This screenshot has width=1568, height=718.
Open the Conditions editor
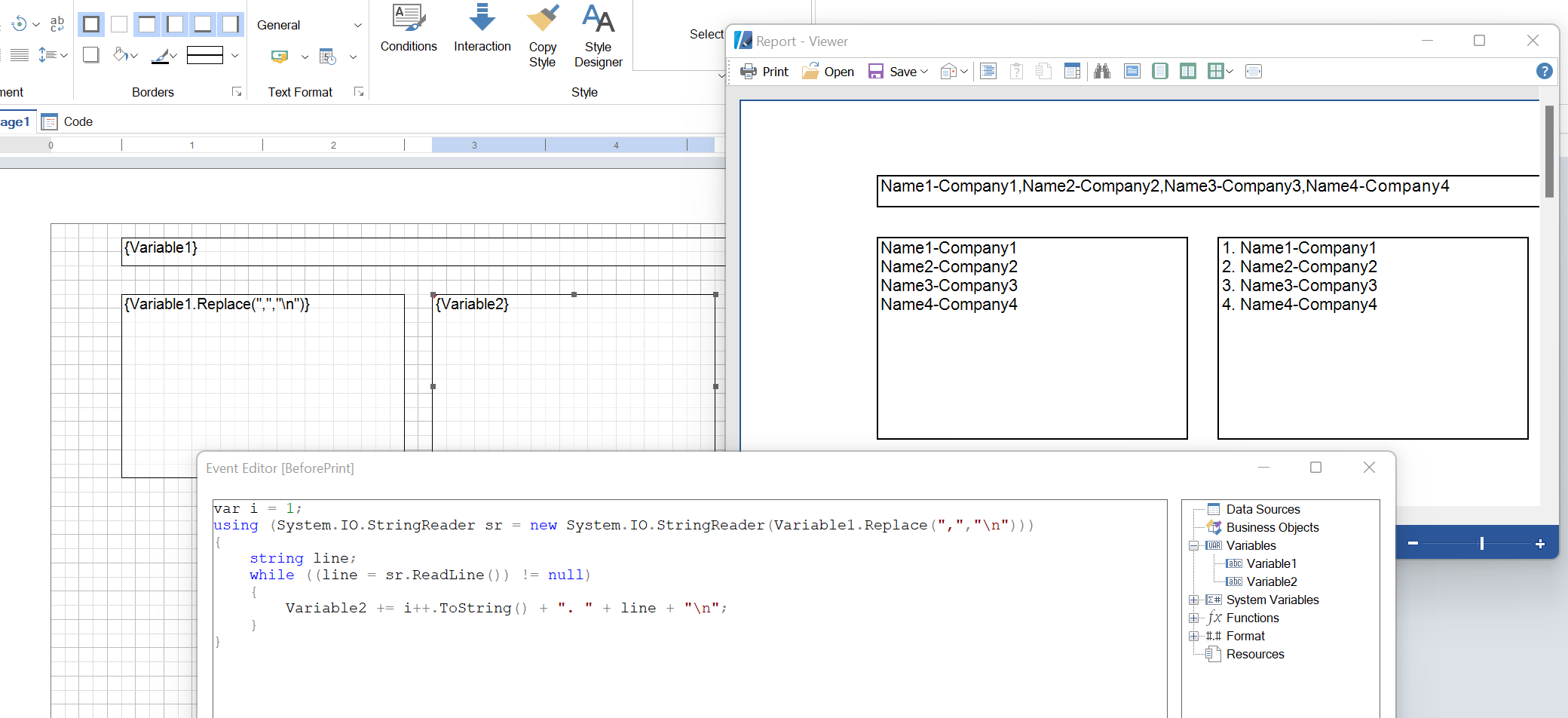pos(409,30)
